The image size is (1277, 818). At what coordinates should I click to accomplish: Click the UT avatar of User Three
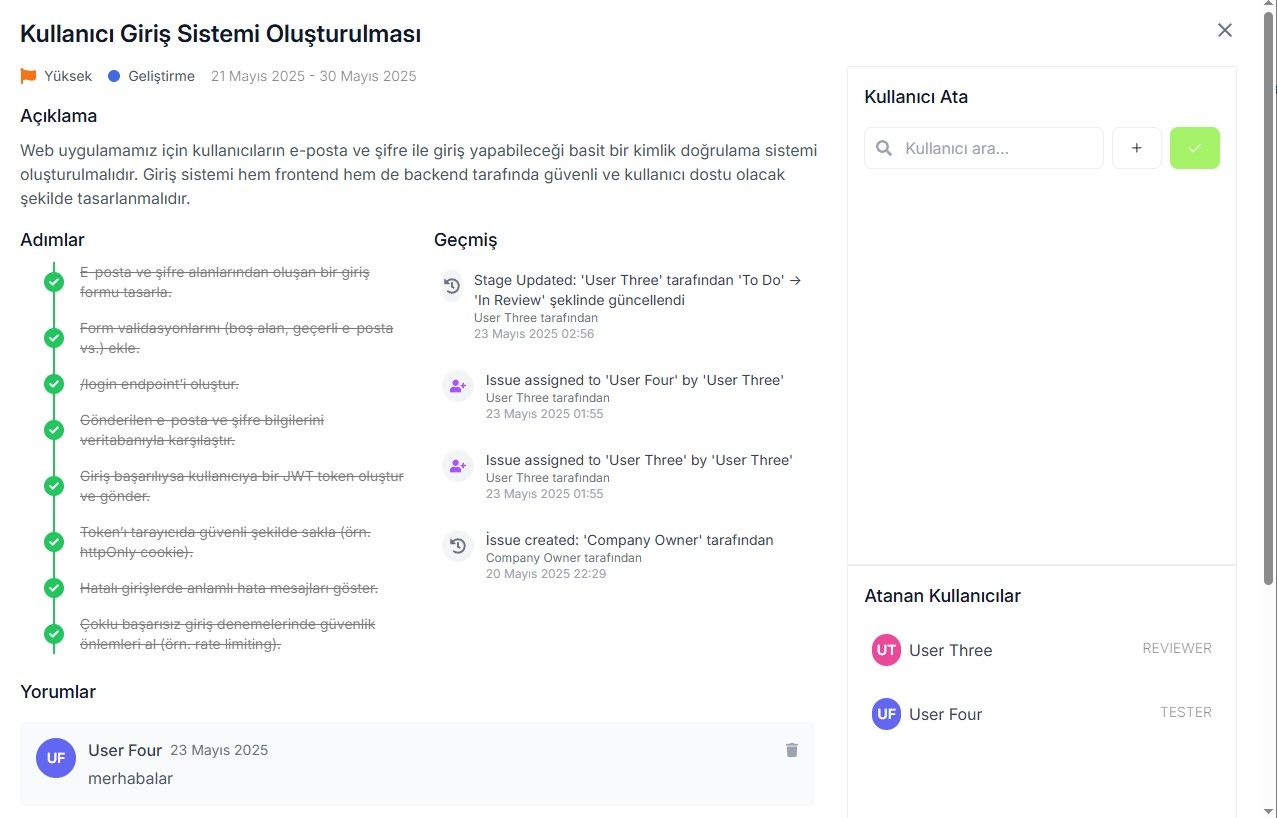(x=886, y=650)
